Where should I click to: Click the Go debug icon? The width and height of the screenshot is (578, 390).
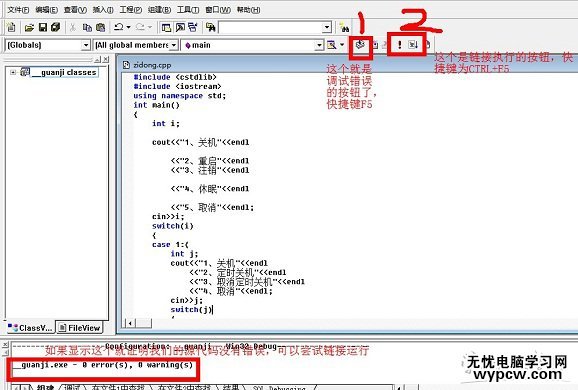coord(413,45)
